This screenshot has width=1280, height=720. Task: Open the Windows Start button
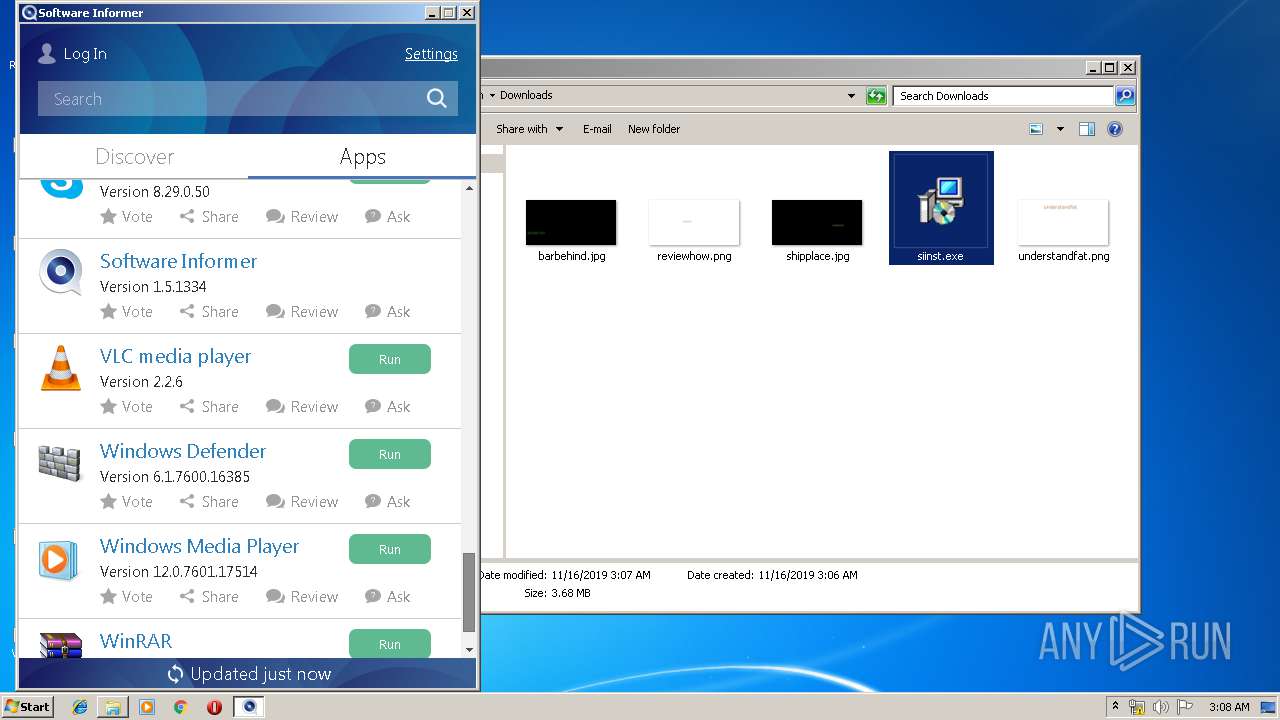[27, 707]
